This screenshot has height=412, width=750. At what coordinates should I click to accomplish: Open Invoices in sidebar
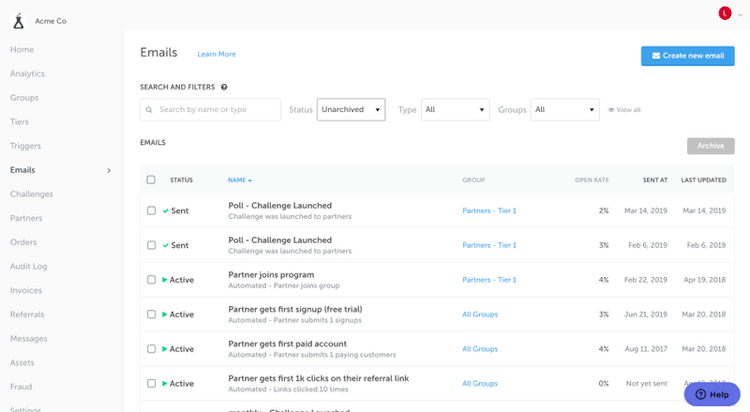[26, 290]
